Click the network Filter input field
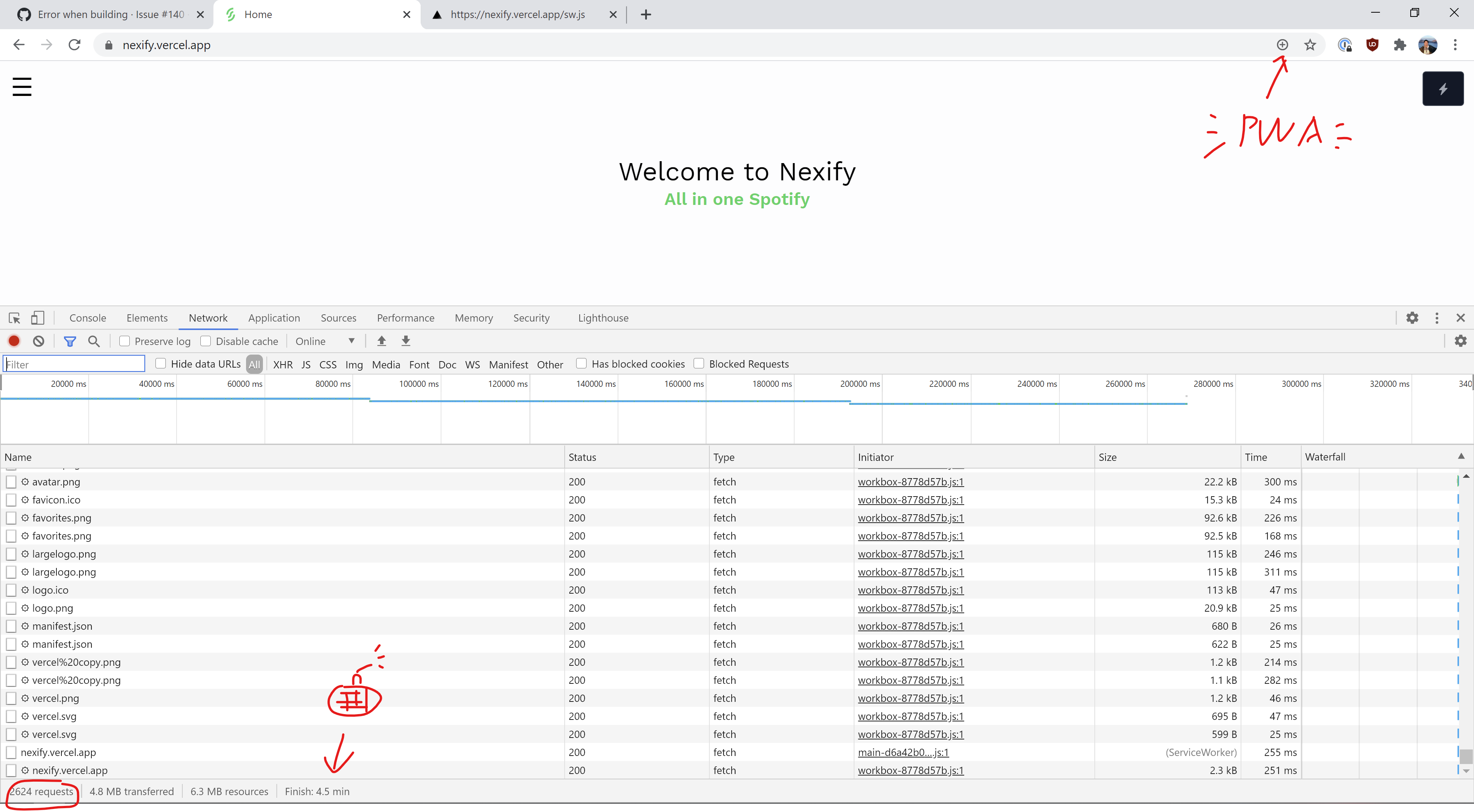This screenshot has height=812, width=1474. click(73, 363)
